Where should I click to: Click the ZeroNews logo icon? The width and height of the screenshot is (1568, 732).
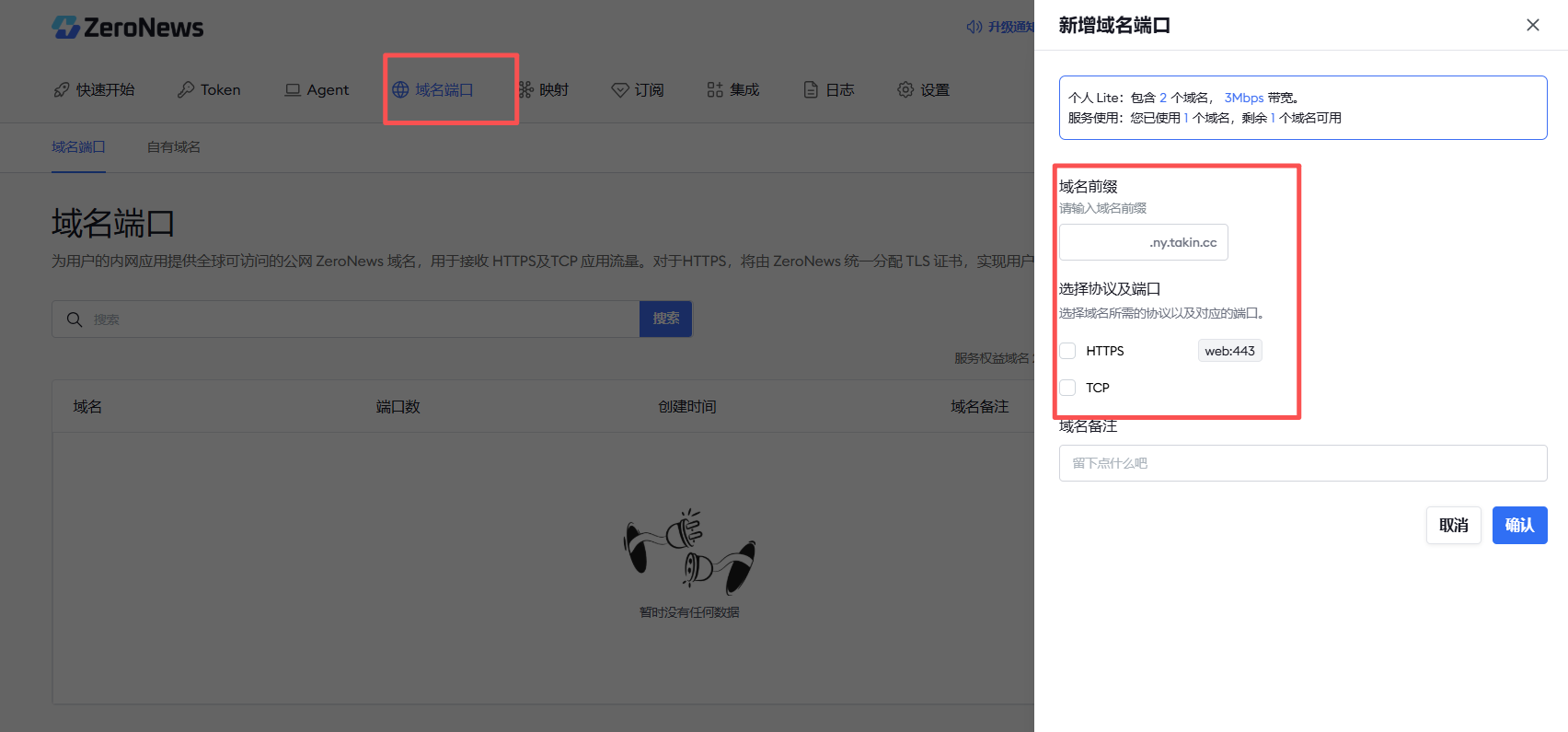point(65,28)
